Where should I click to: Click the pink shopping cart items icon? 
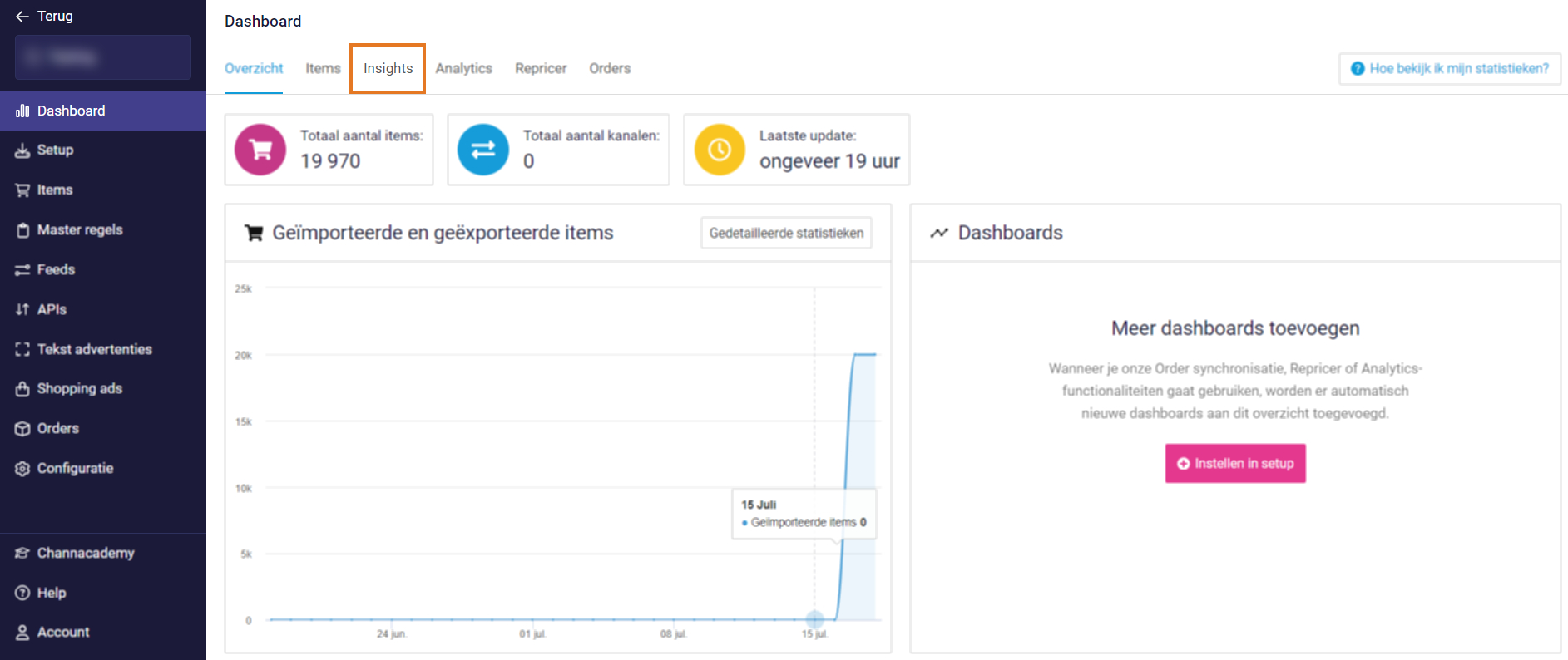click(260, 150)
